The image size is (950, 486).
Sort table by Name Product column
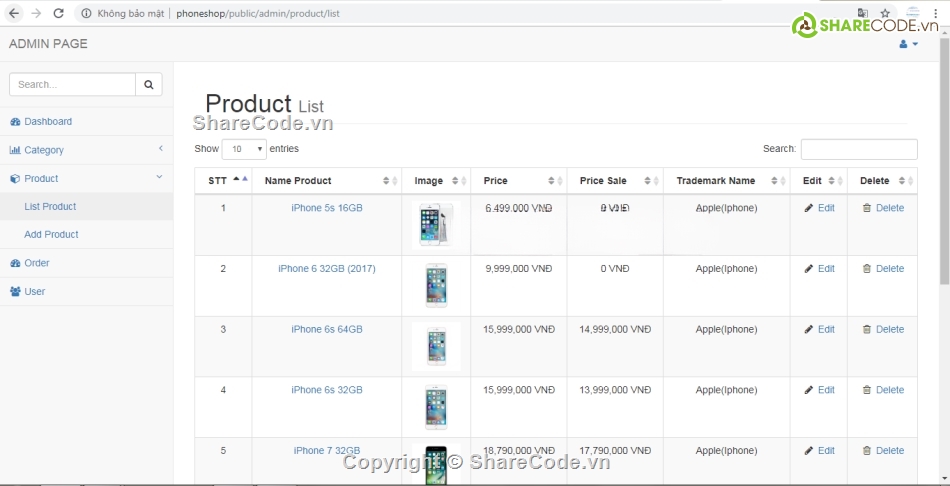click(327, 181)
